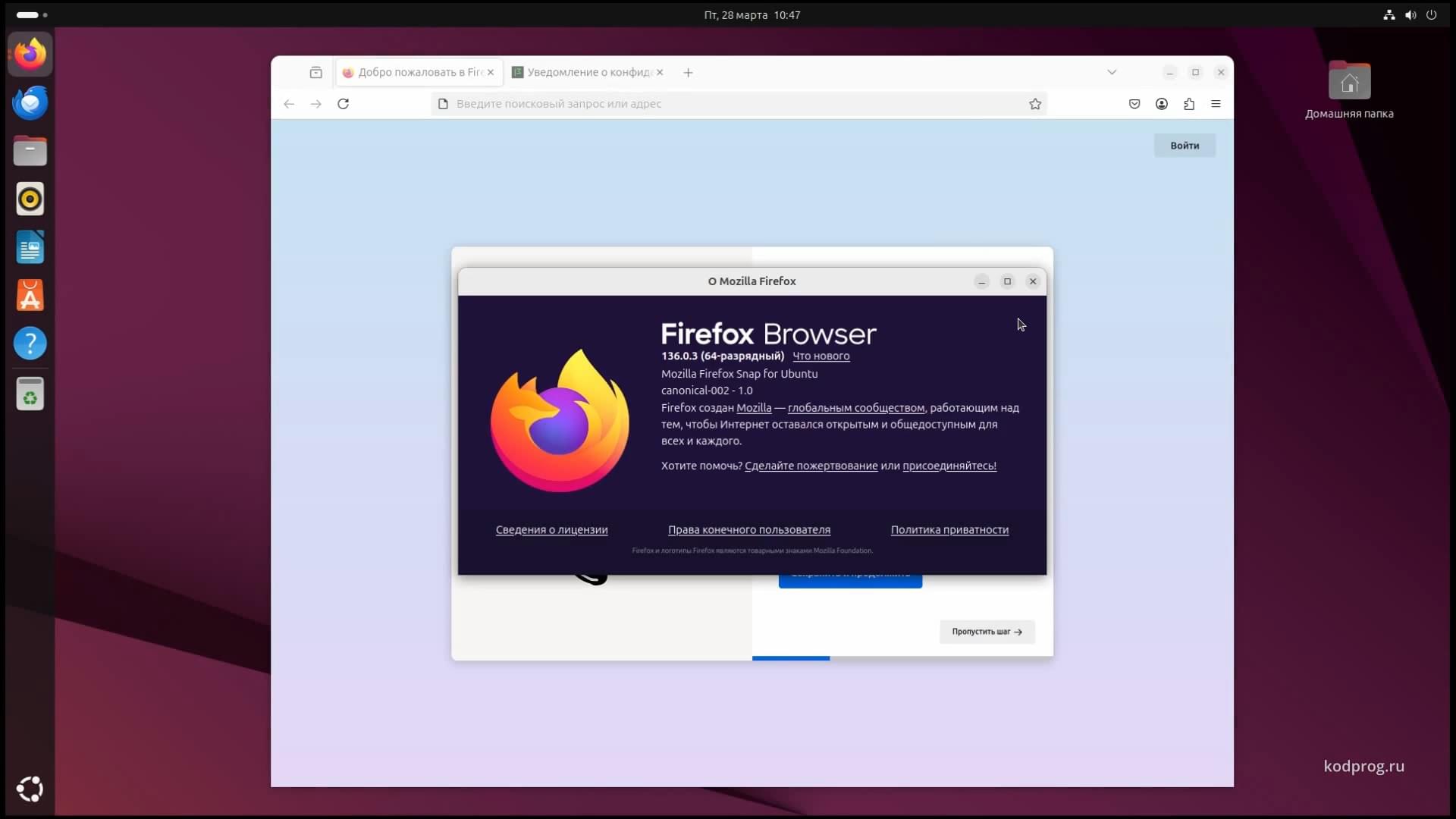Click the Firefox back arrow

tap(289, 104)
